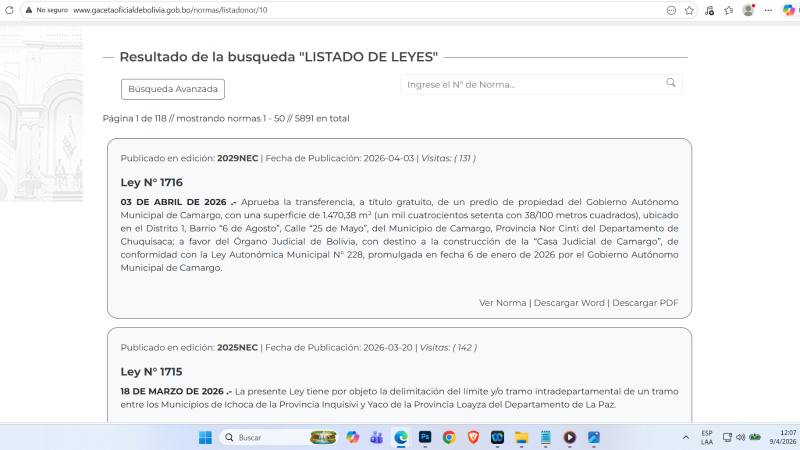
Task: Click the '18 DE MARZO DE 2026' date text
Action: click(172, 391)
